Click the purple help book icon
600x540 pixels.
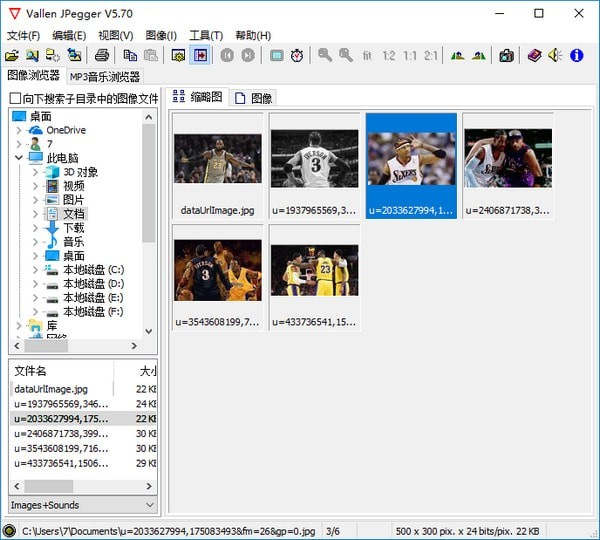pos(535,56)
